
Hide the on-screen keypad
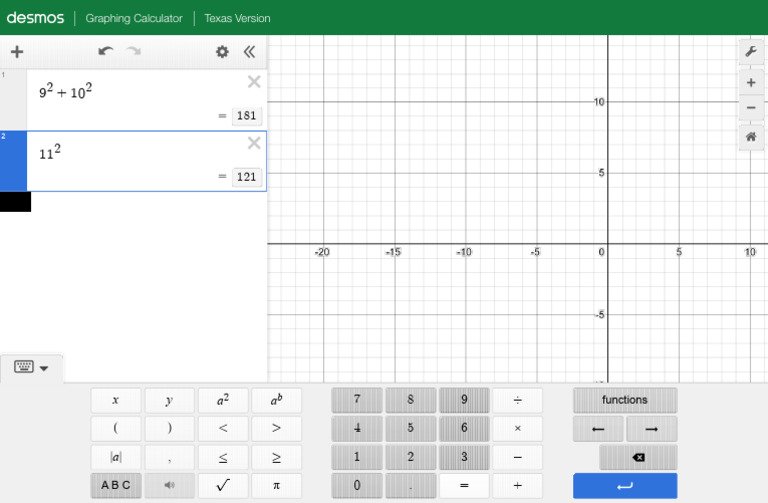[31, 367]
